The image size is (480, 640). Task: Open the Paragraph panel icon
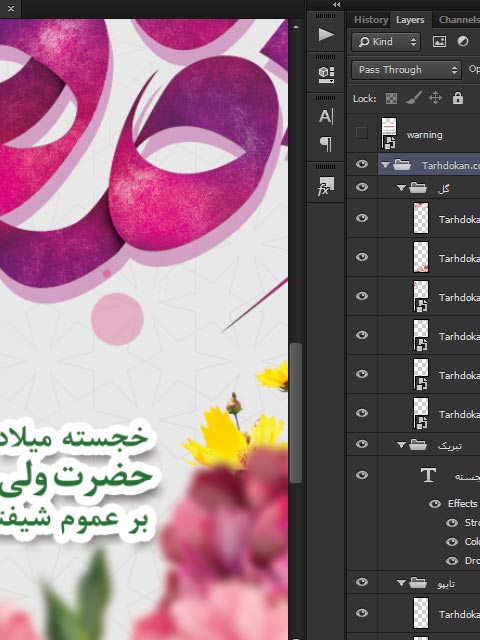tap(326, 144)
